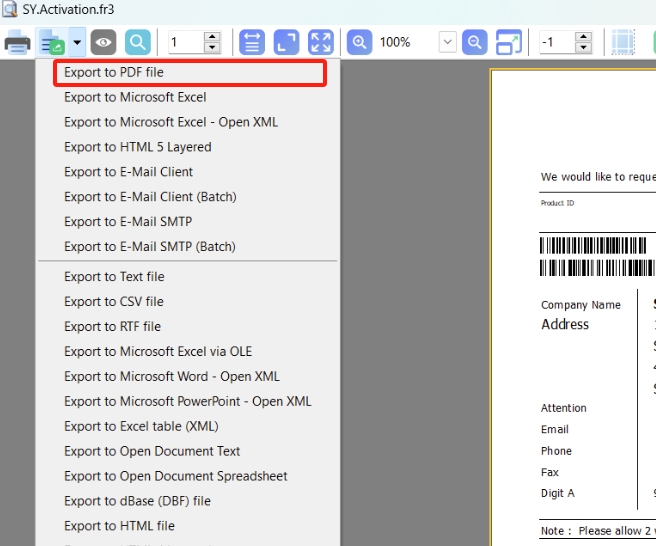Viewport: 656px width, 546px height.
Task: Choose Export to dBase (DBF) file
Action: 137,501
